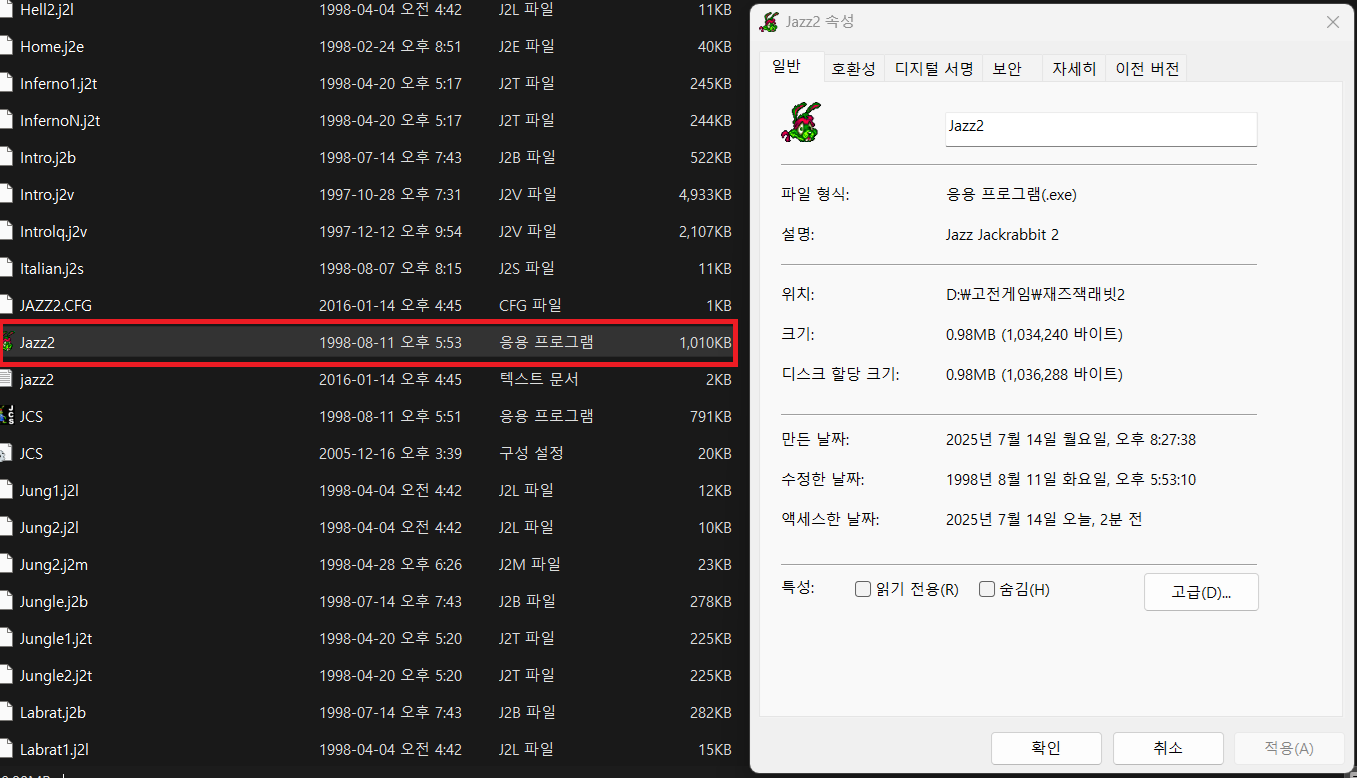Select the Jung2.j2m file name
The height and width of the screenshot is (778, 1357).
coord(54,564)
